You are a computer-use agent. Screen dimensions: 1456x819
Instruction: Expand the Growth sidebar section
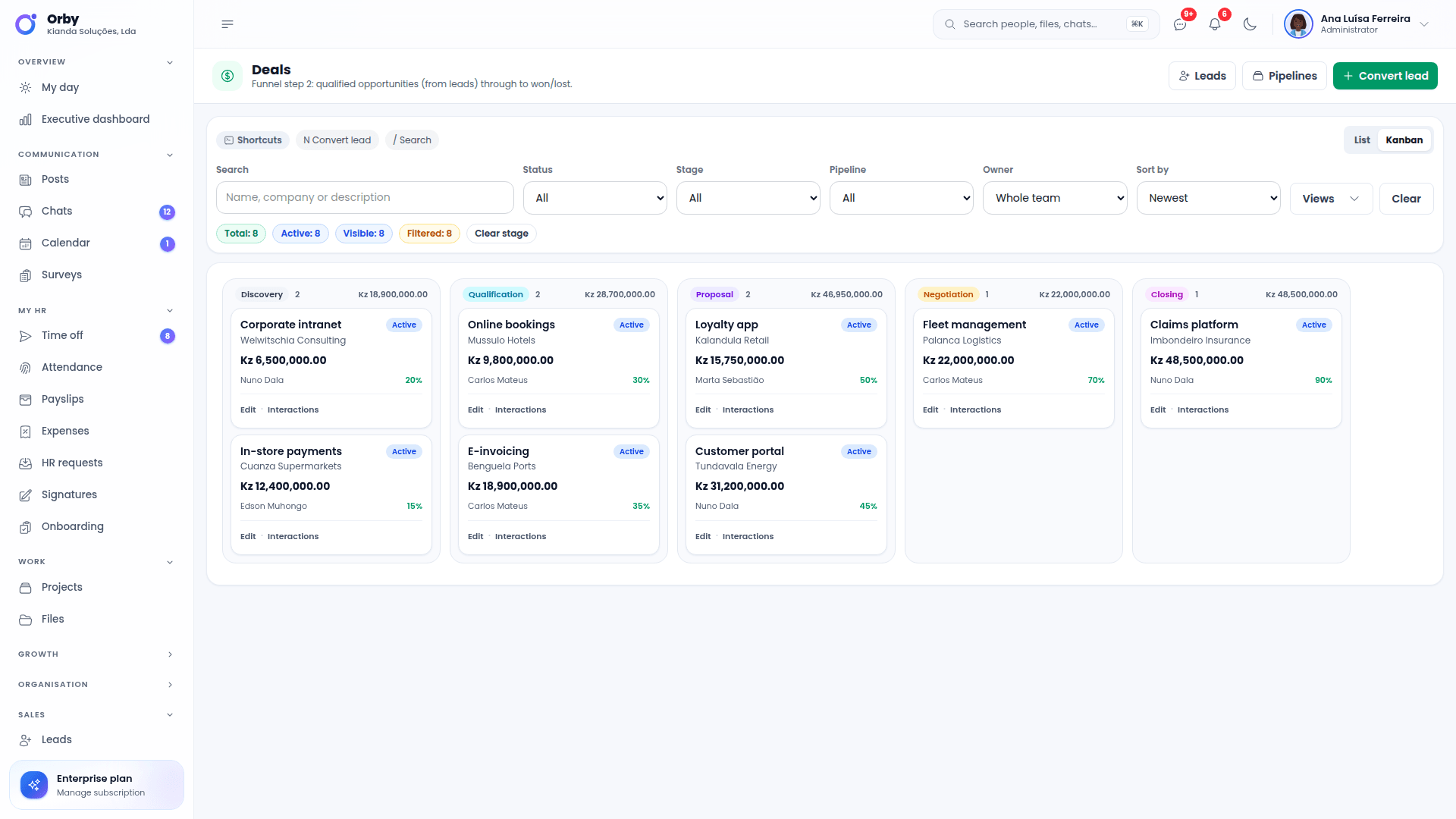click(x=96, y=654)
